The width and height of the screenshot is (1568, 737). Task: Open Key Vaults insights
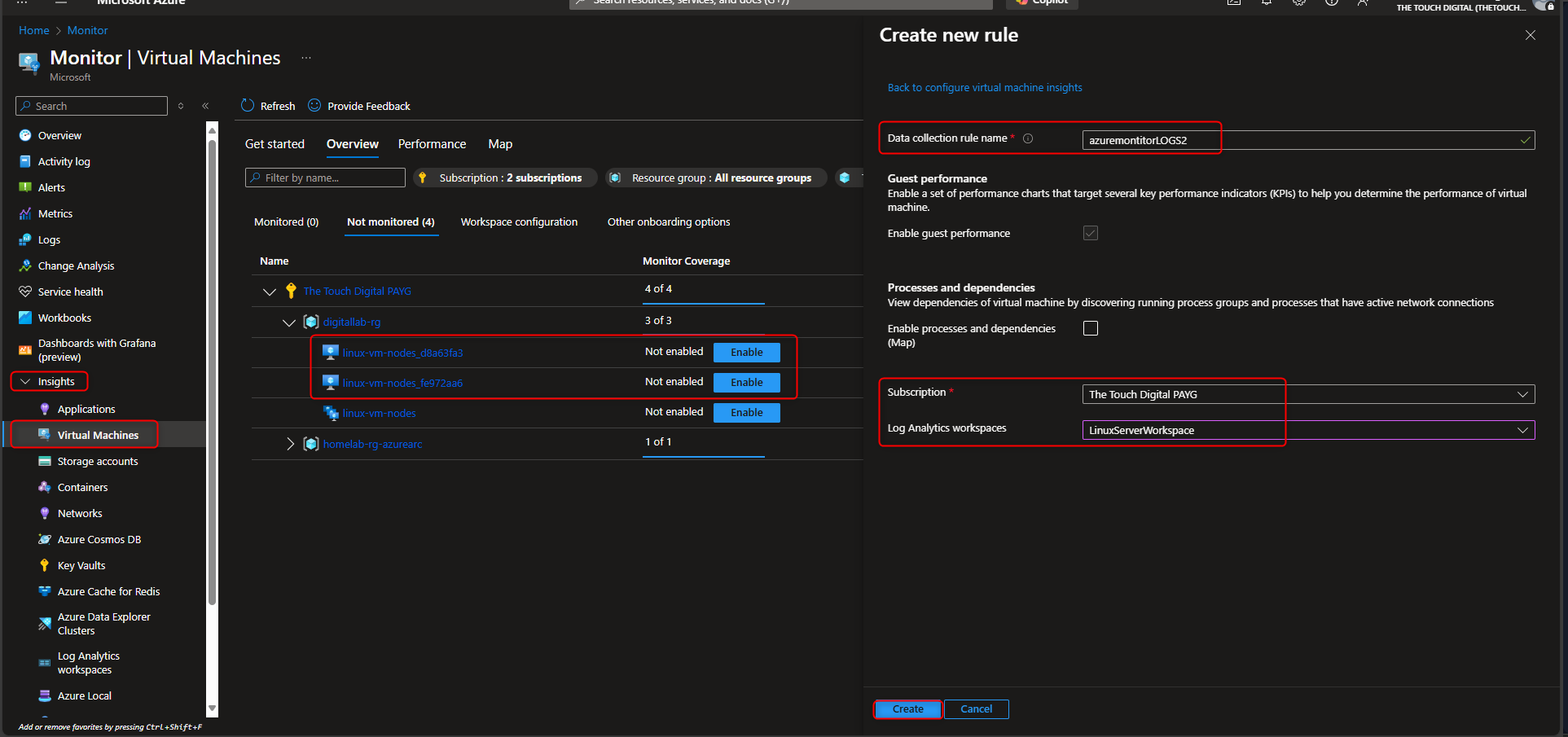tap(81, 565)
